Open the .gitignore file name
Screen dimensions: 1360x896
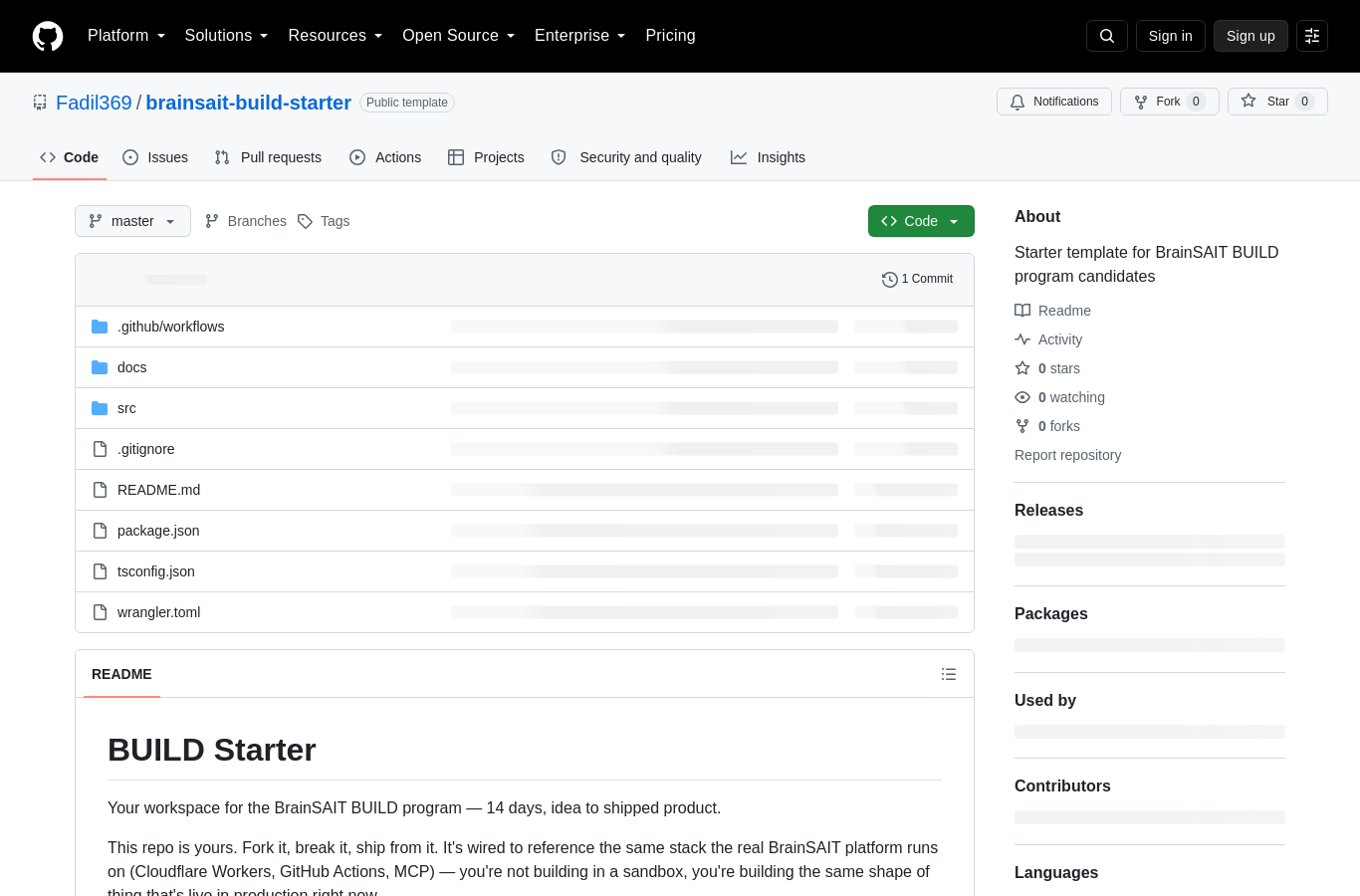tap(145, 449)
